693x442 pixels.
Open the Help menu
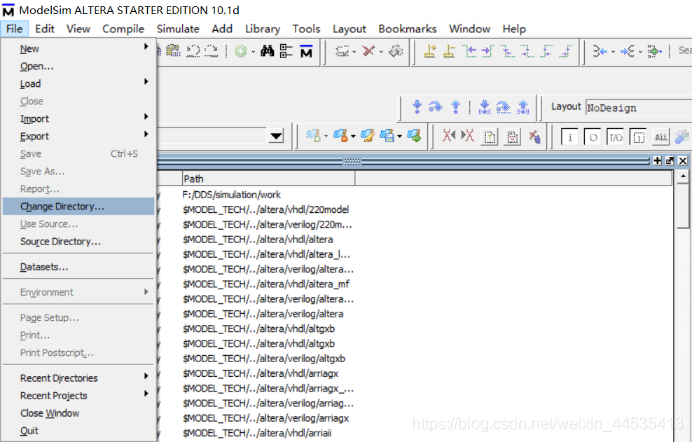coord(514,29)
